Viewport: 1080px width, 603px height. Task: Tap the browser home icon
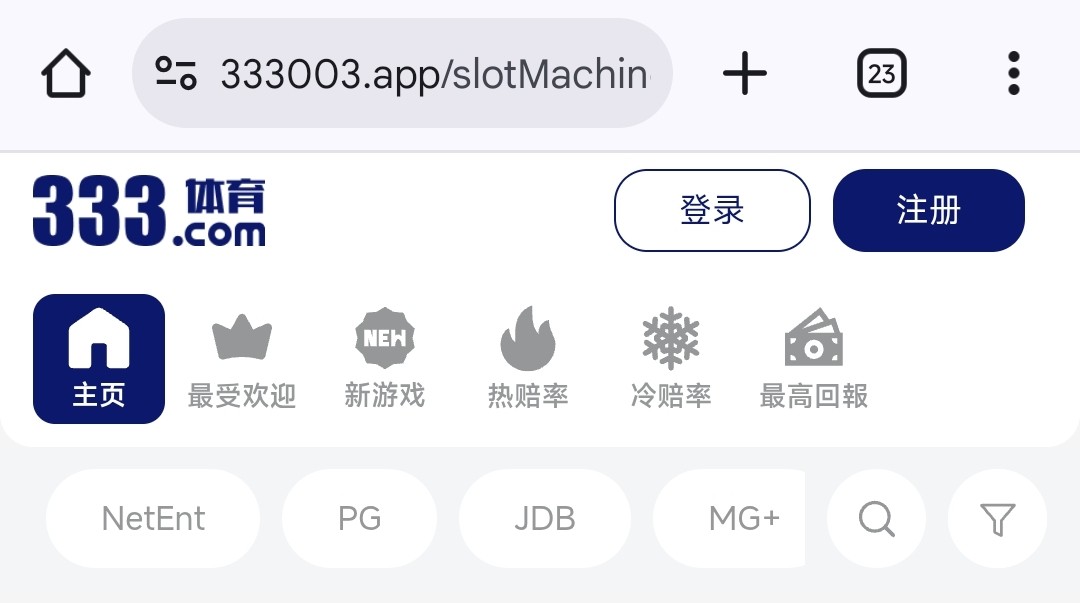66,73
